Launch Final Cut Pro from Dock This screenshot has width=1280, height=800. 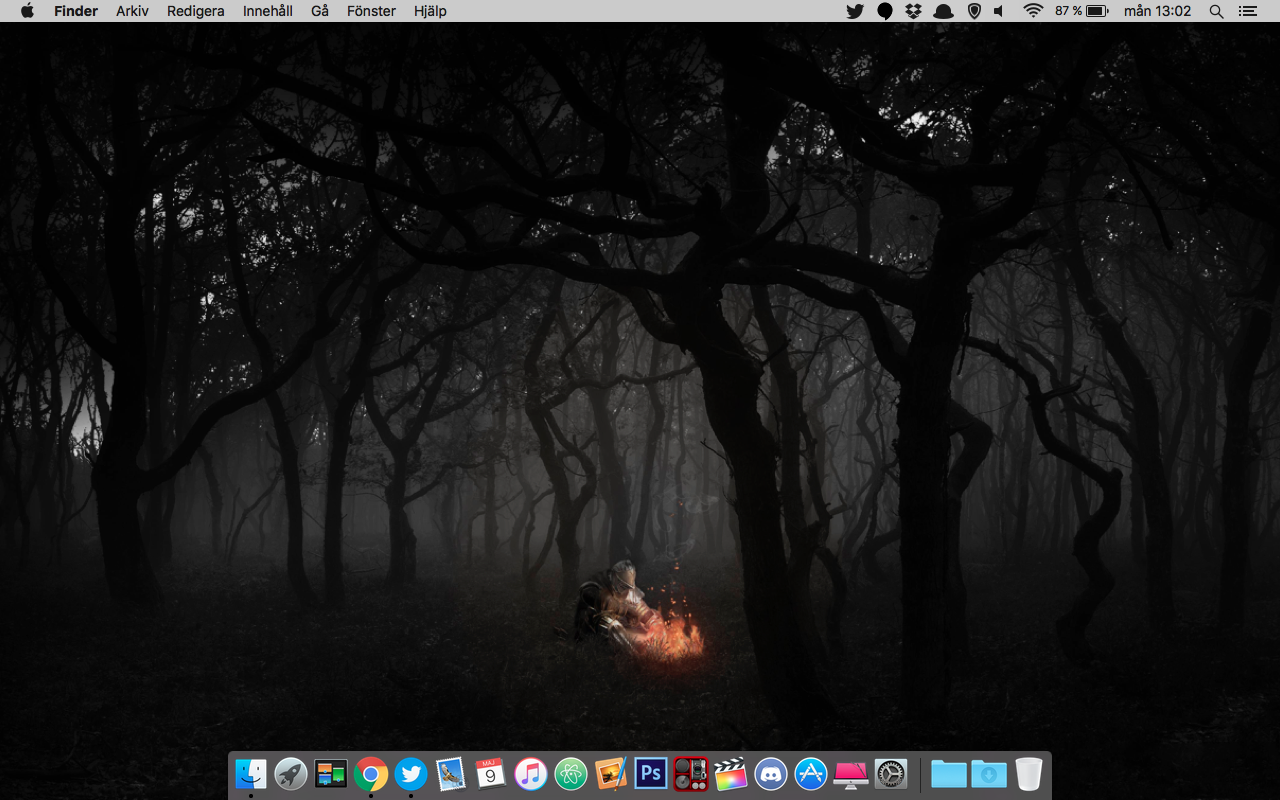731,774
